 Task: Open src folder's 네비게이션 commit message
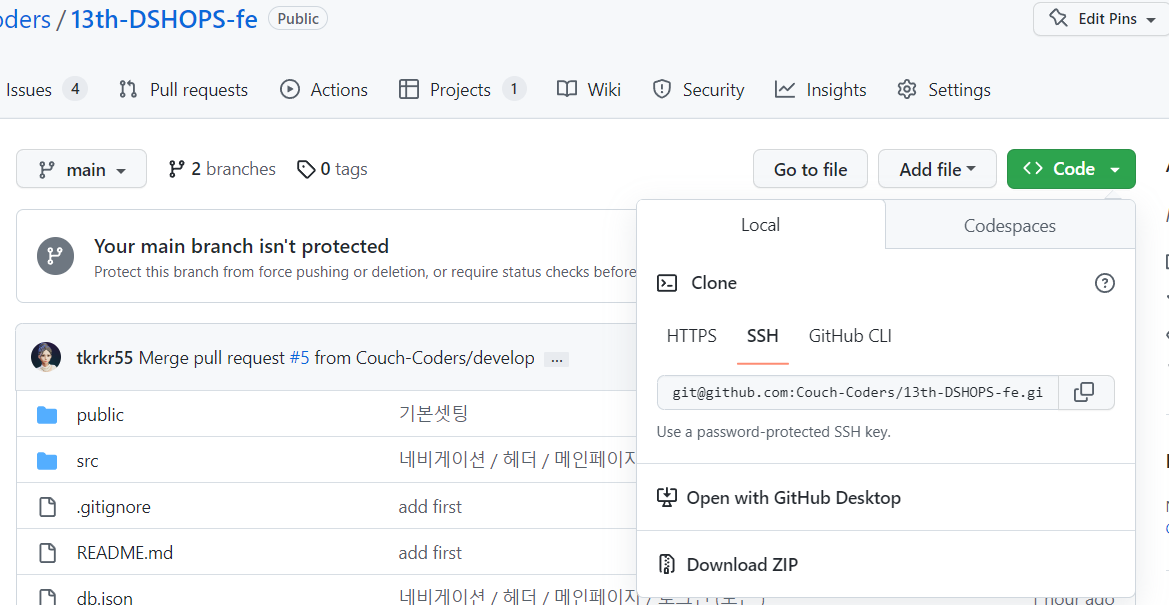point(517,460)
